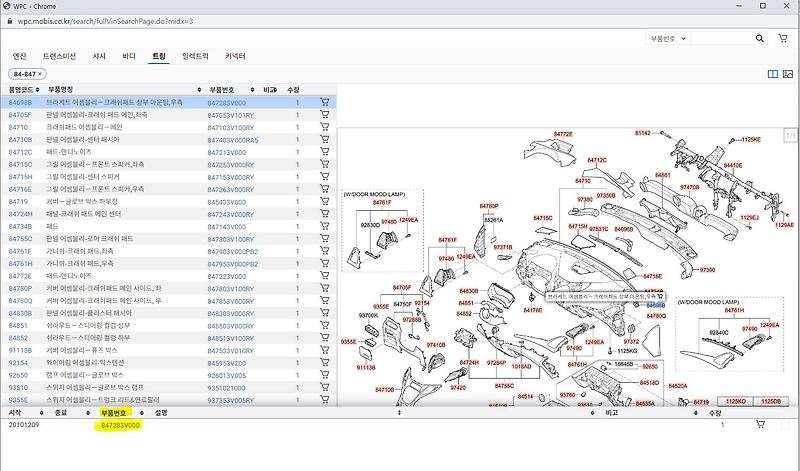Add part 93510 to the cart

(x=324, y=387)
